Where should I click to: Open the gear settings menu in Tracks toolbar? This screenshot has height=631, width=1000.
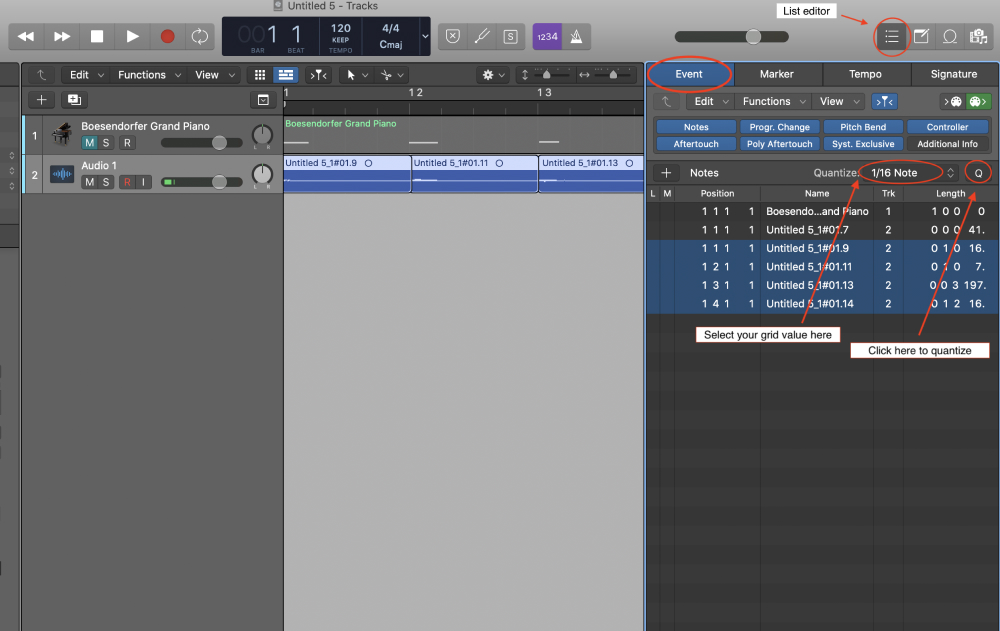494,75
